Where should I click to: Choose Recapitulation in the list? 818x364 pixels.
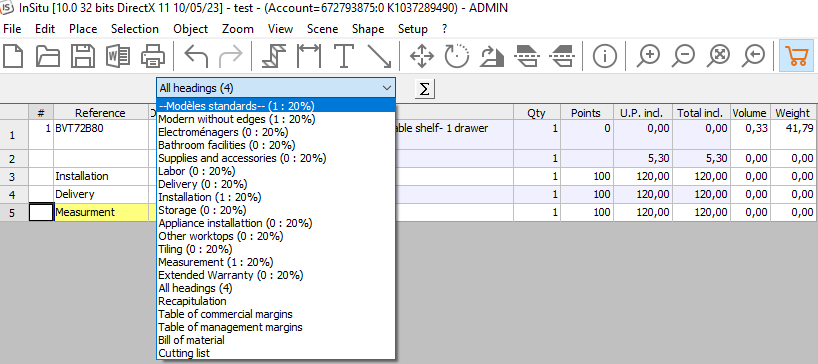(x=276, y=301)
